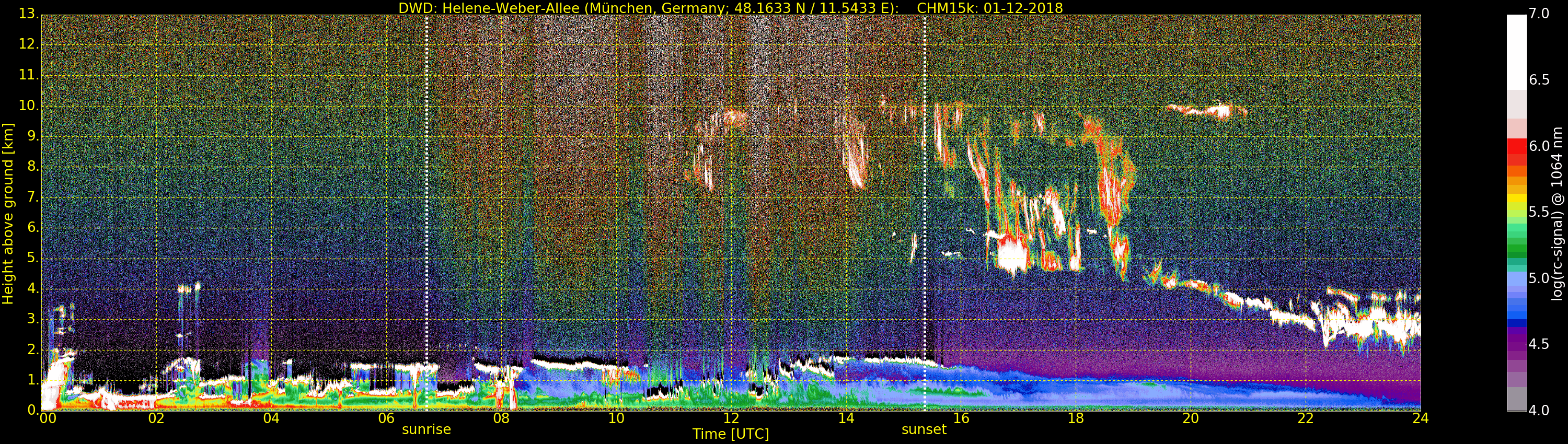Click the height axis tick label '12.'
This screenshot has height=444, width=1568.
point(29,44)
